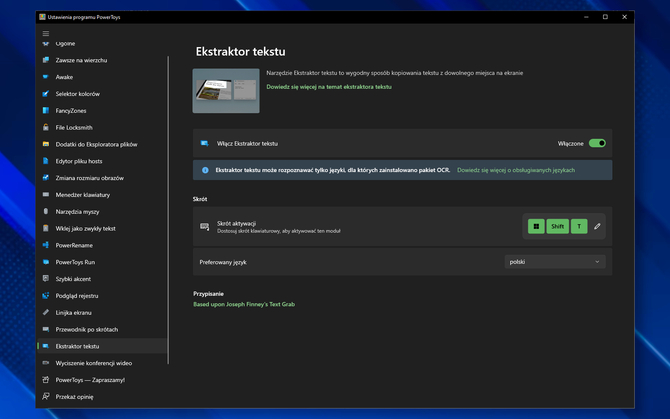Click the Windows key shortcut badge
This screenshot has width=670, height=419.
(x=536, y=226)
